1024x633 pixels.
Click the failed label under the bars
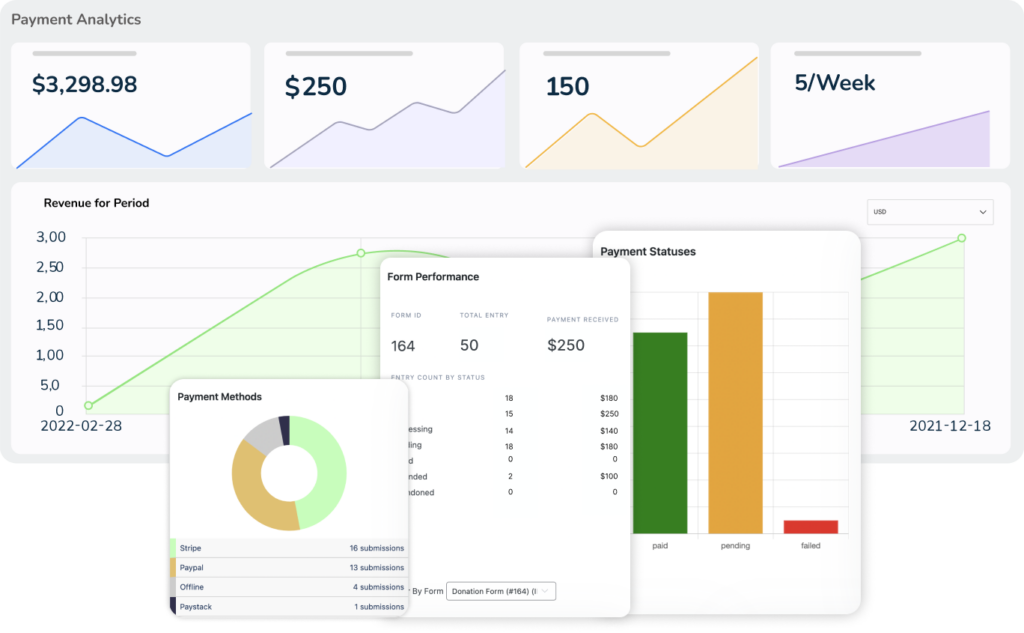(x=810, y=545)
